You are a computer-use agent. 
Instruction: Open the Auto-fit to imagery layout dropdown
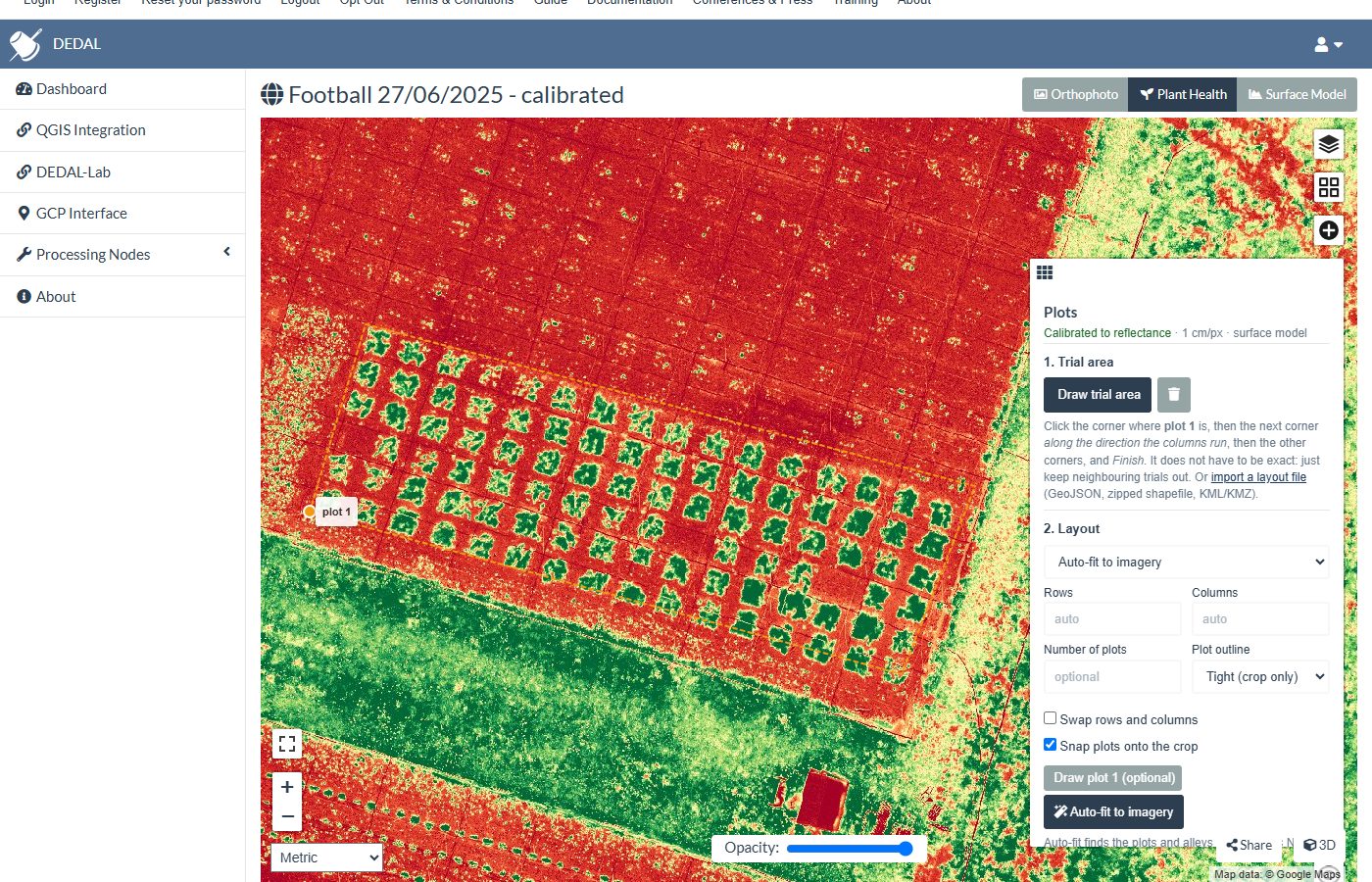tap(1186, 562)
